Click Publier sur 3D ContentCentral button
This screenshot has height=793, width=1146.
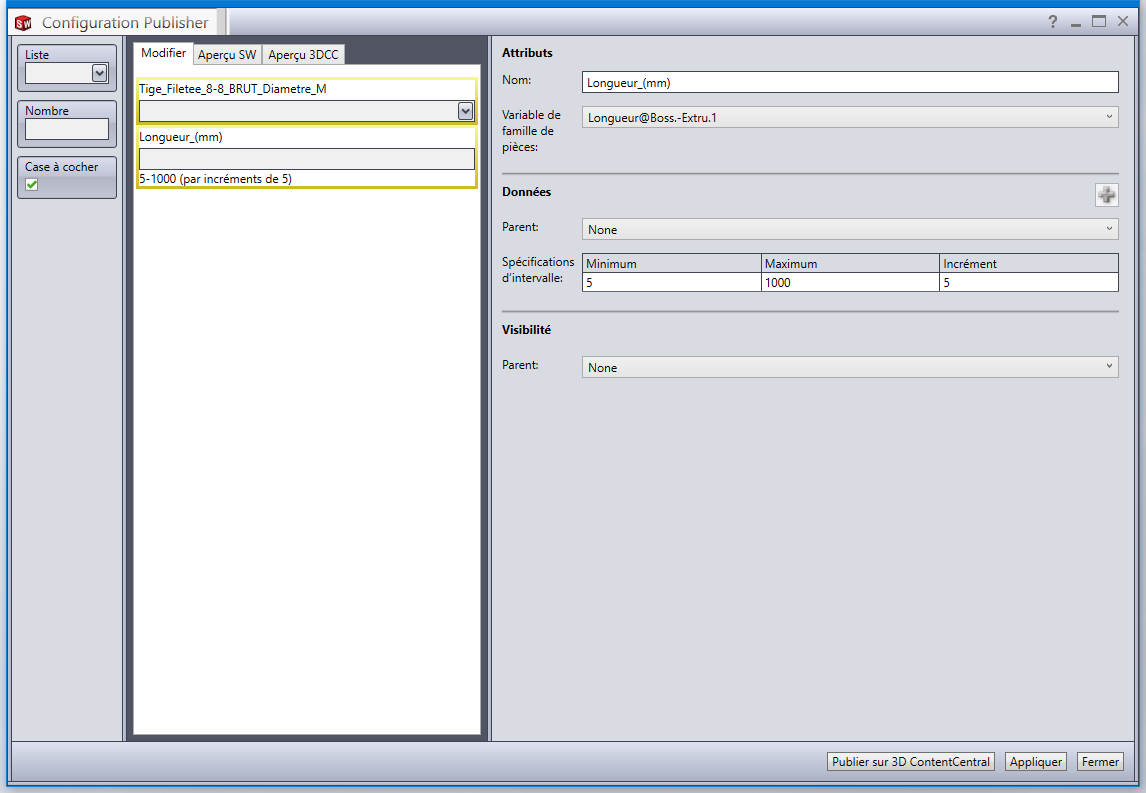(x=911, y=762)
